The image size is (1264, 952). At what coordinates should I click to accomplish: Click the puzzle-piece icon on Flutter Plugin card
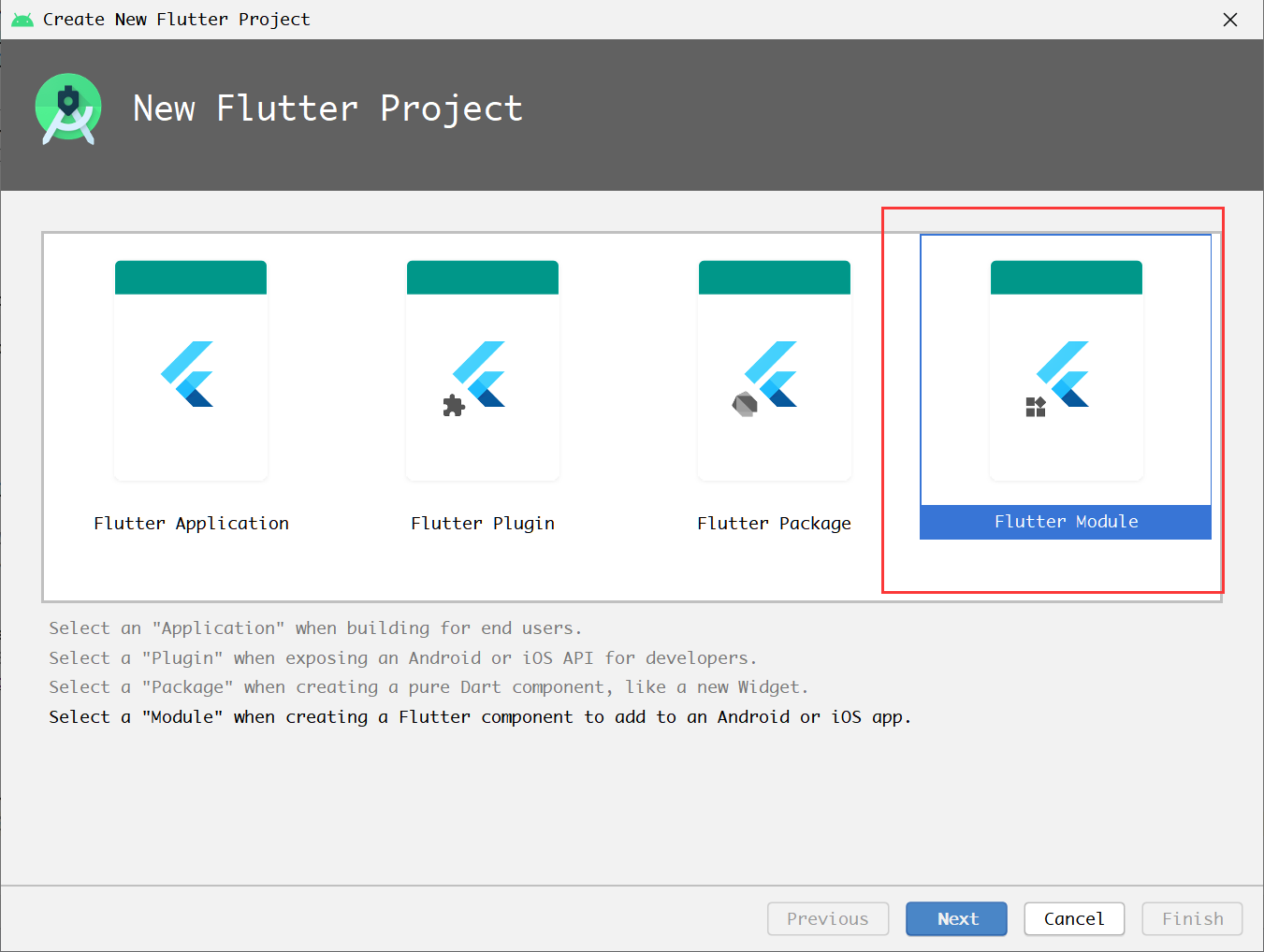[x=454, y=406]
